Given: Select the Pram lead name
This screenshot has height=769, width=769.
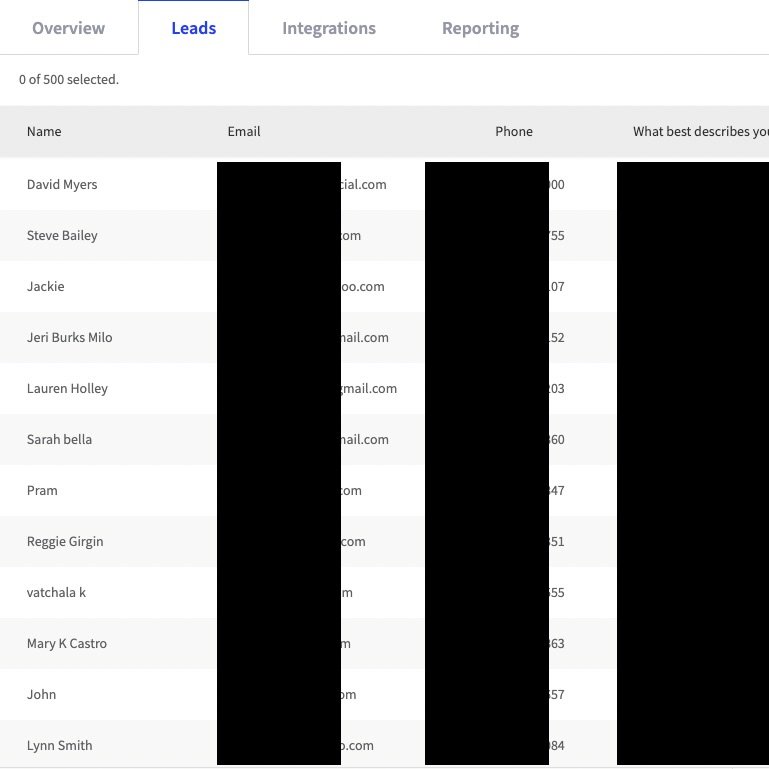Looking at the screenshot, I should (x=42, y=490).
